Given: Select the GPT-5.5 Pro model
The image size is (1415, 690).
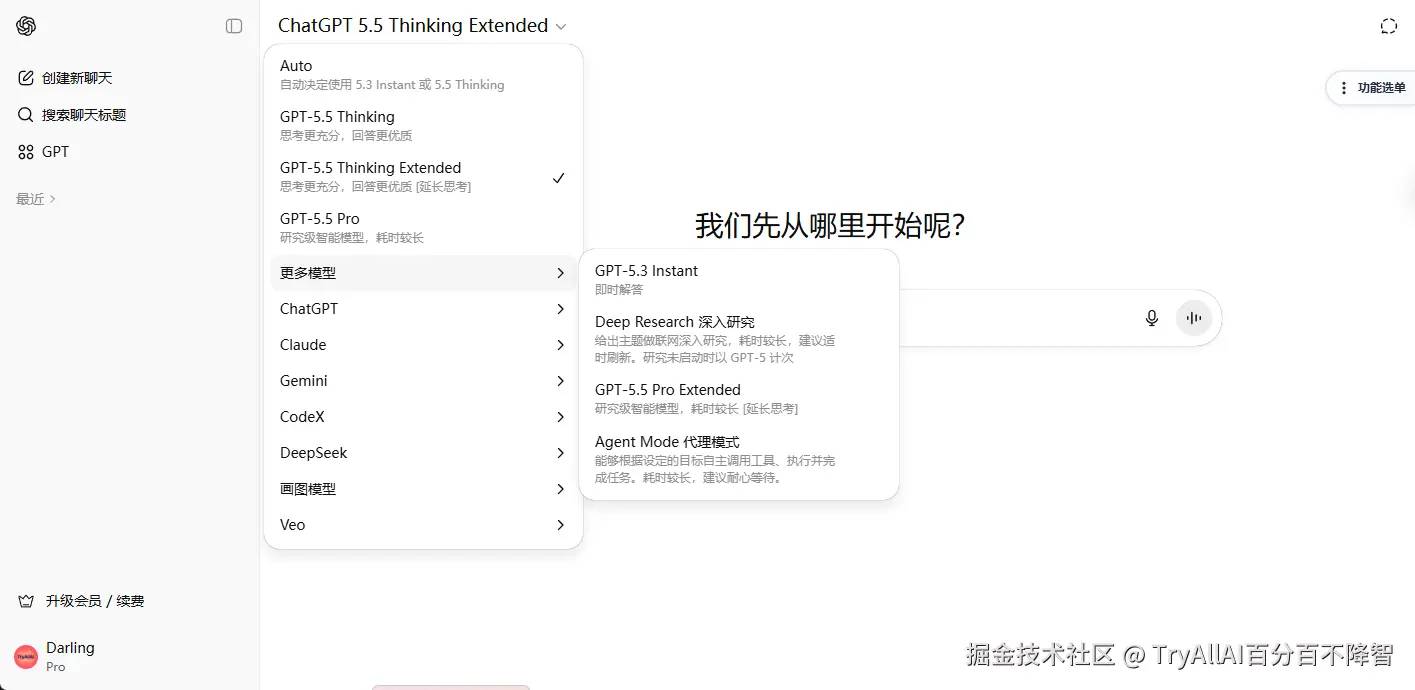Looking at the screenshot, I should click(423, 228).
